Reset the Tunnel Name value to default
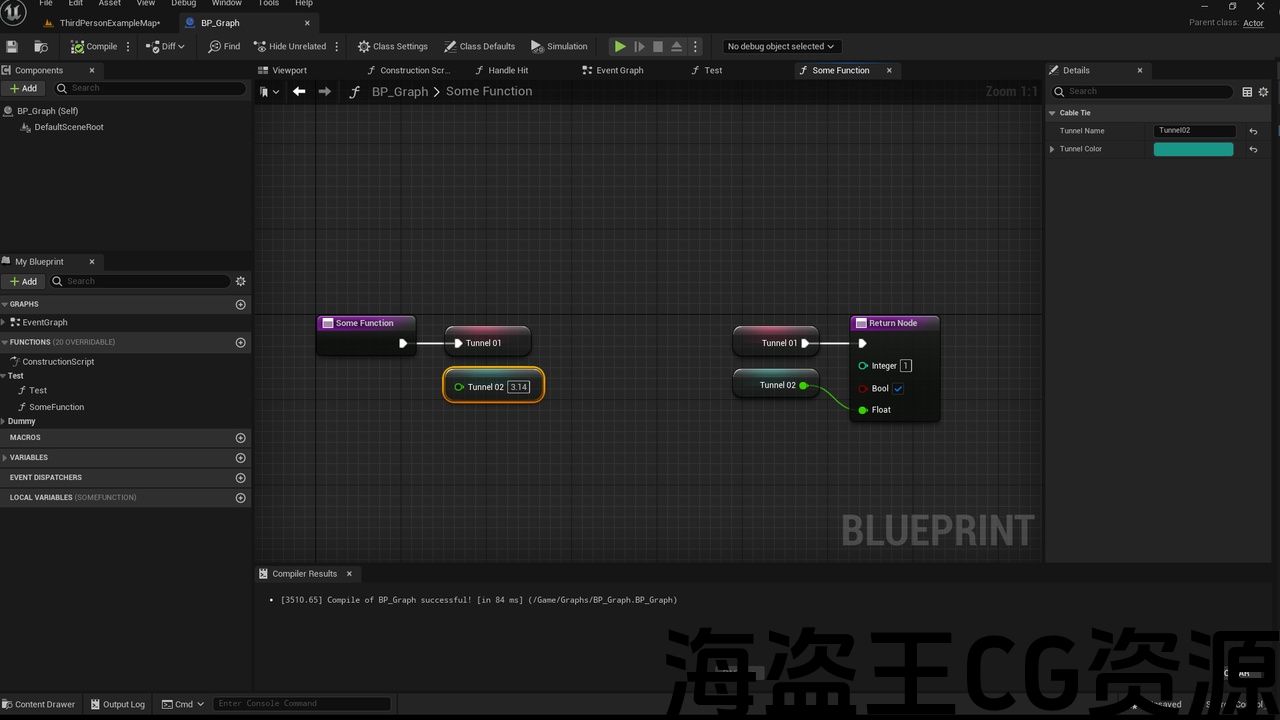Viewport: 1280px width, 720px height. [1253, 131]
